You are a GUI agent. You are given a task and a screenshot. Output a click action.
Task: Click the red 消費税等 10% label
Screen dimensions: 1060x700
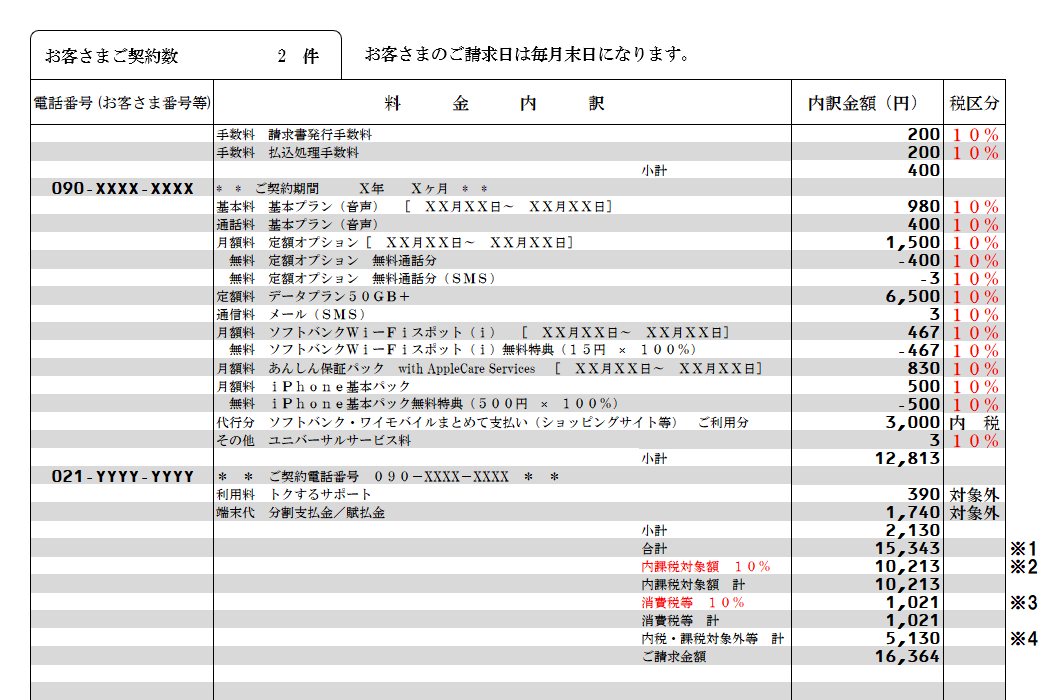tap(693, 602)
